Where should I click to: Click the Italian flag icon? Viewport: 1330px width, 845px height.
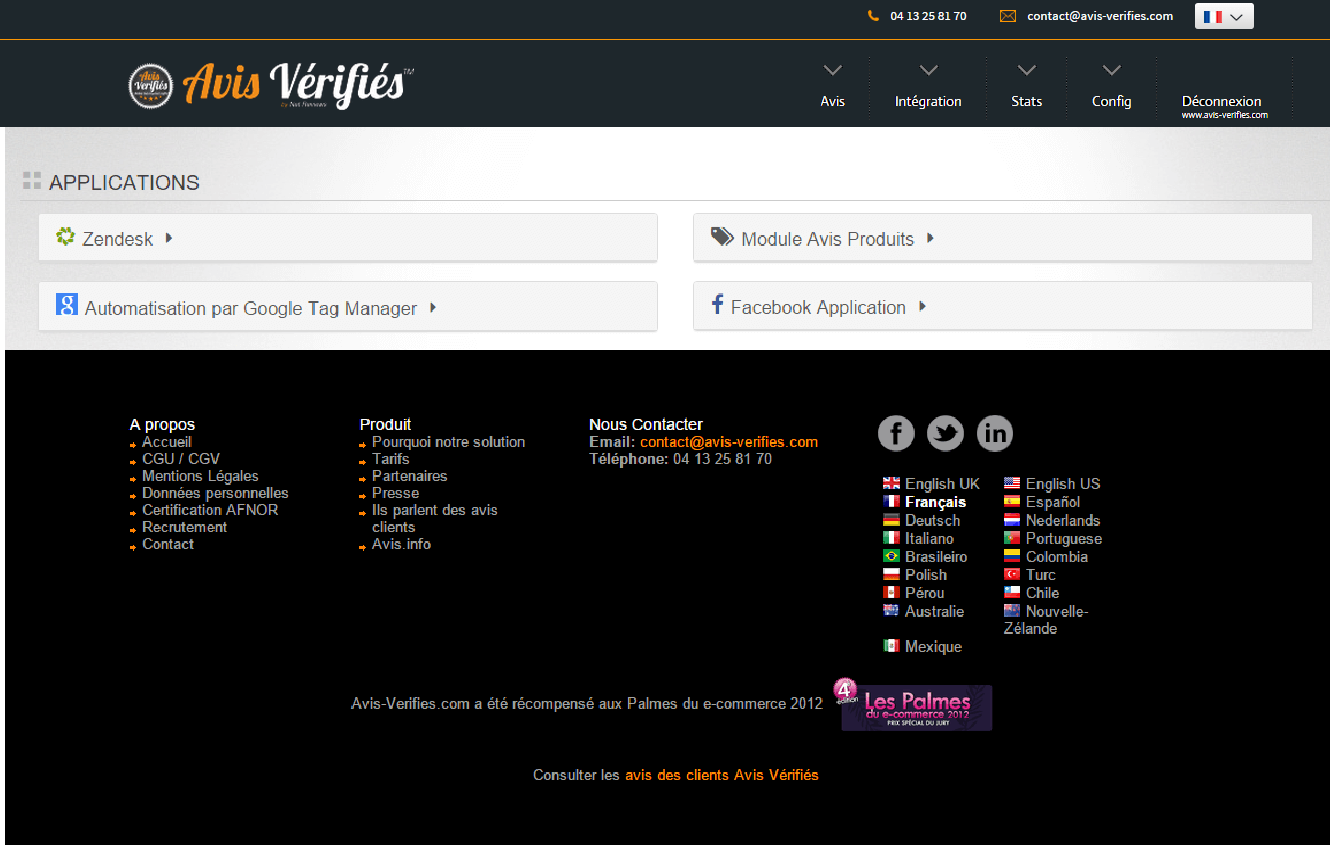891,538
